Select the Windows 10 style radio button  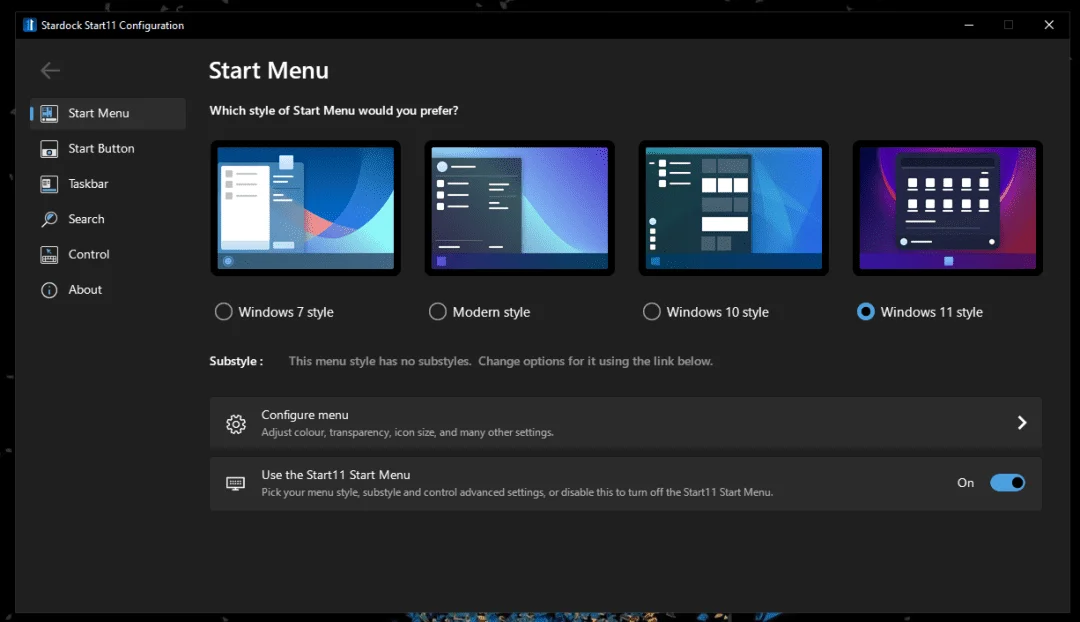point(652,311)
